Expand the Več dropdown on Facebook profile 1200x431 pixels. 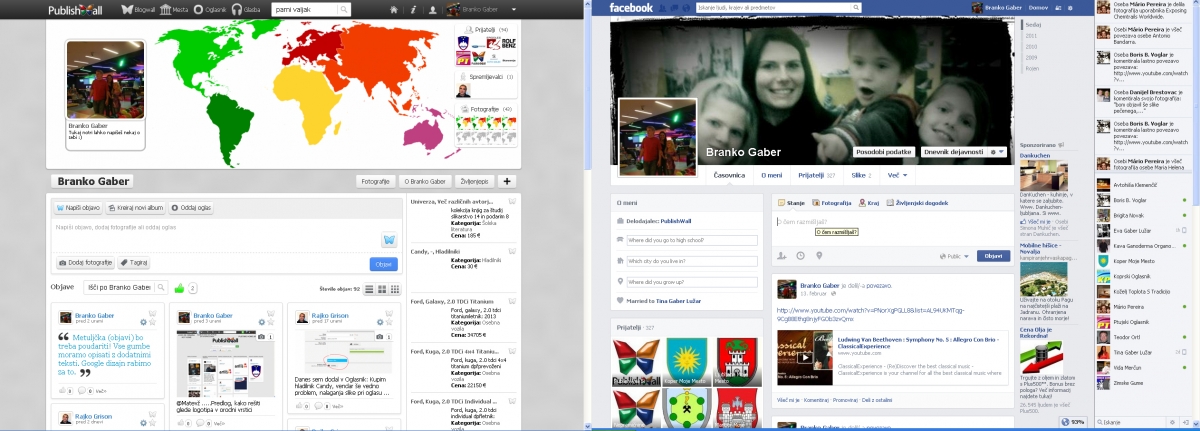[x=898, y=175]
